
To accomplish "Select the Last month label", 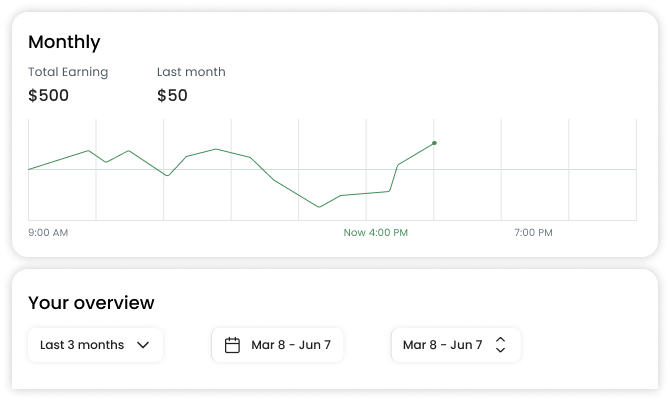I will pyautogui.click(x=191, y=72).
